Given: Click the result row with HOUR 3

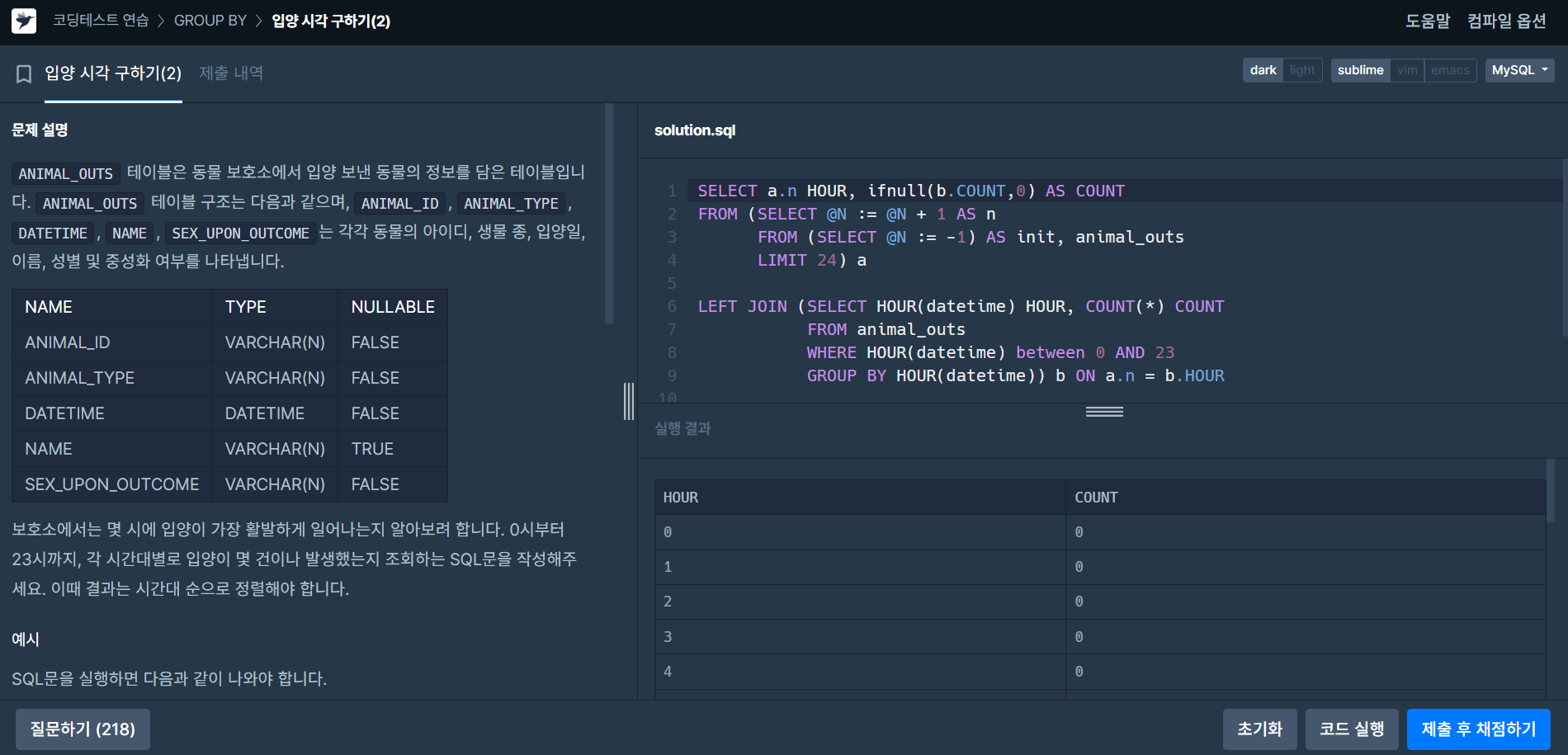Looking at the screenshot, I should click(x=1100, y=637).
